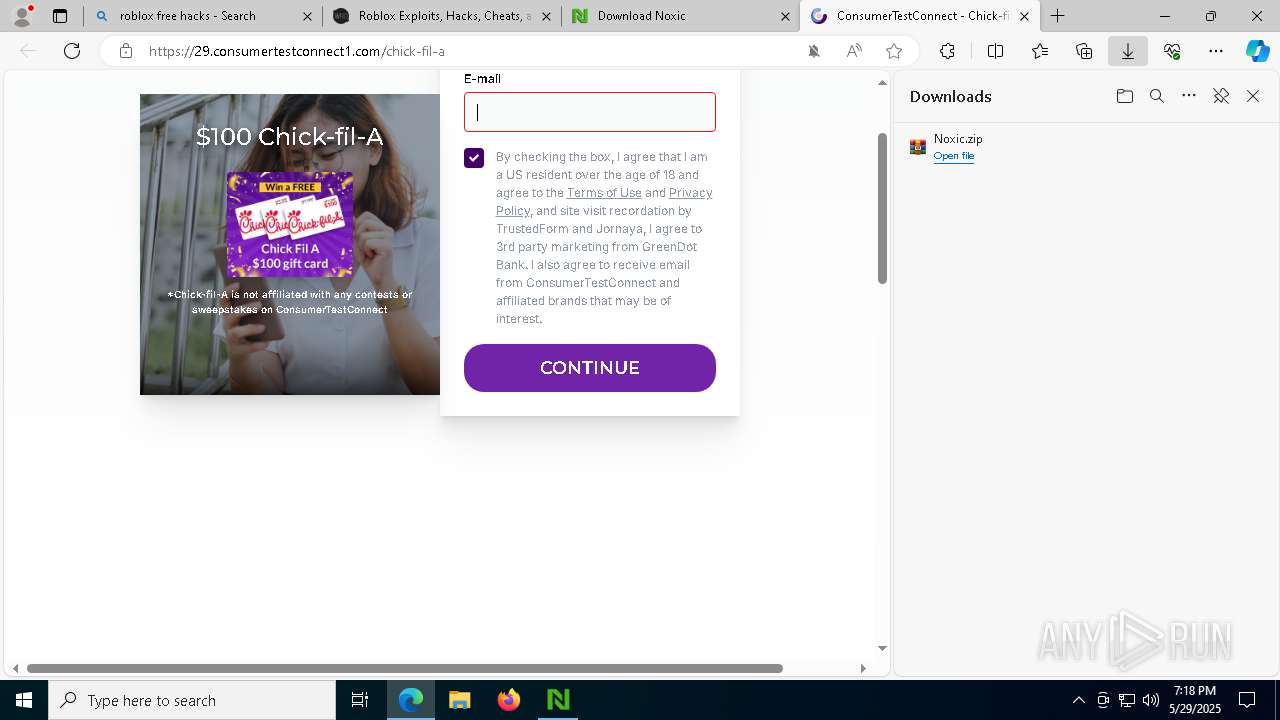1280x720 pixels.
Task: Close the Roblox Exploits tab
Action: point(546,16)
